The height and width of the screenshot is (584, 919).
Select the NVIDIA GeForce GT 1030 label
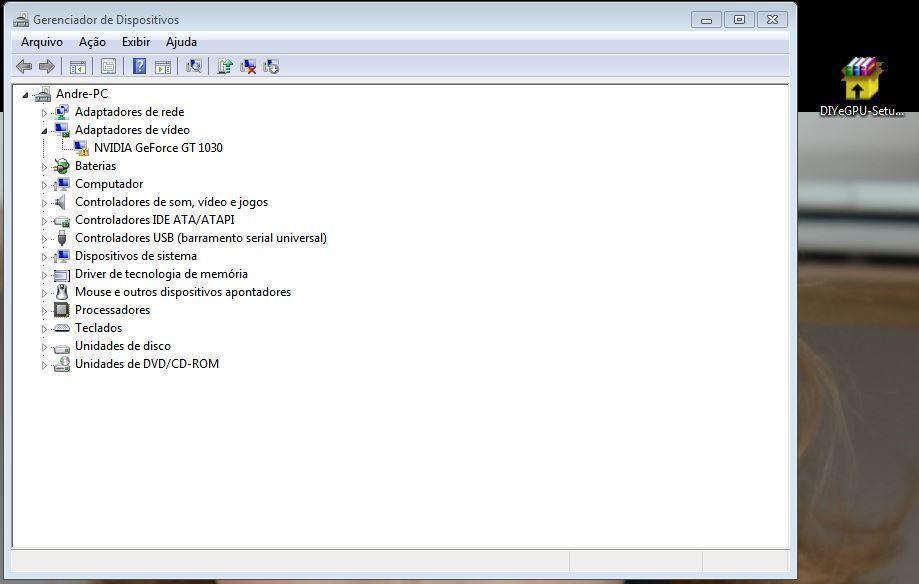(158, 148)
